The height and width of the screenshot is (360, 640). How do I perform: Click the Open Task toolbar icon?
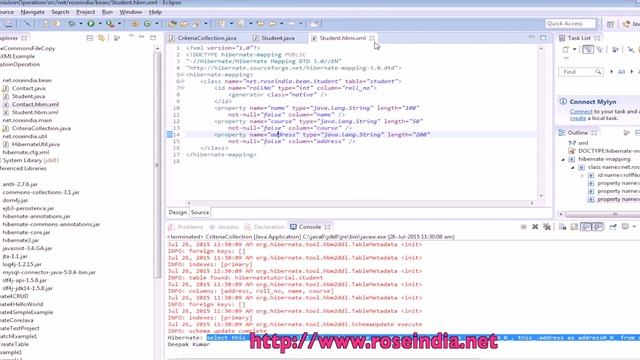pyautogui.click(x=184, y=24)
